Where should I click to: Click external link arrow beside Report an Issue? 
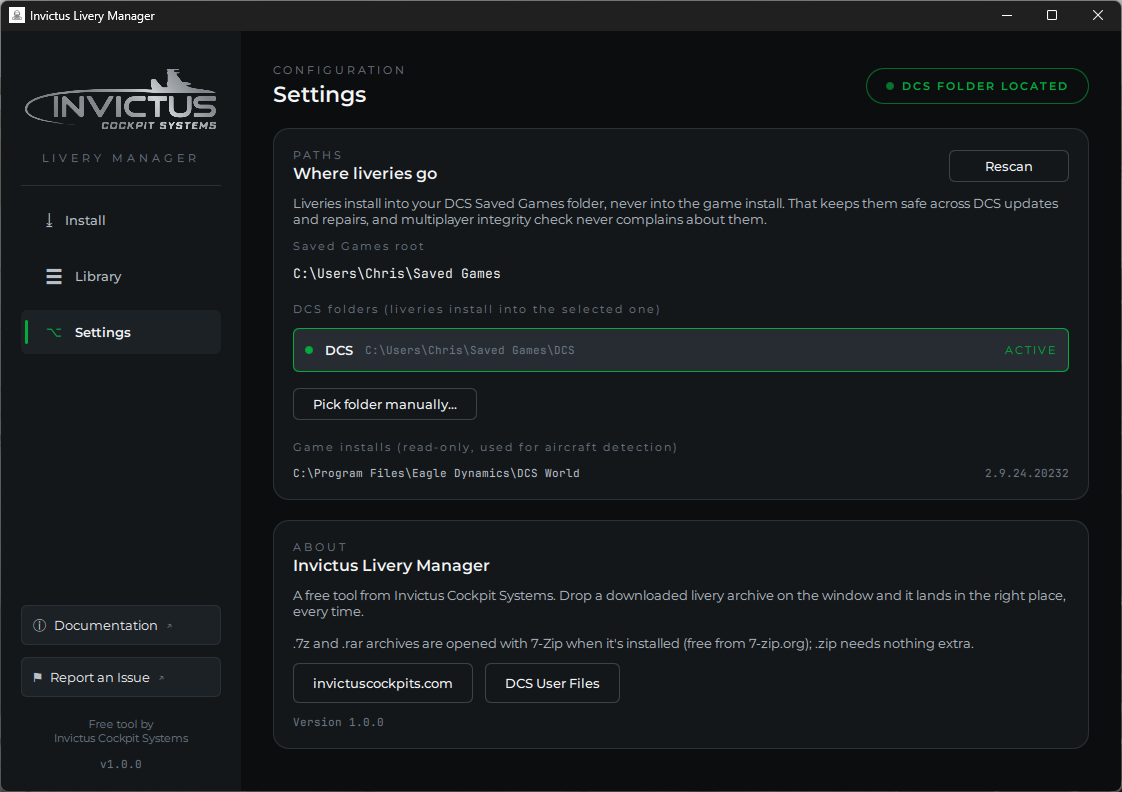click(161, 678)
